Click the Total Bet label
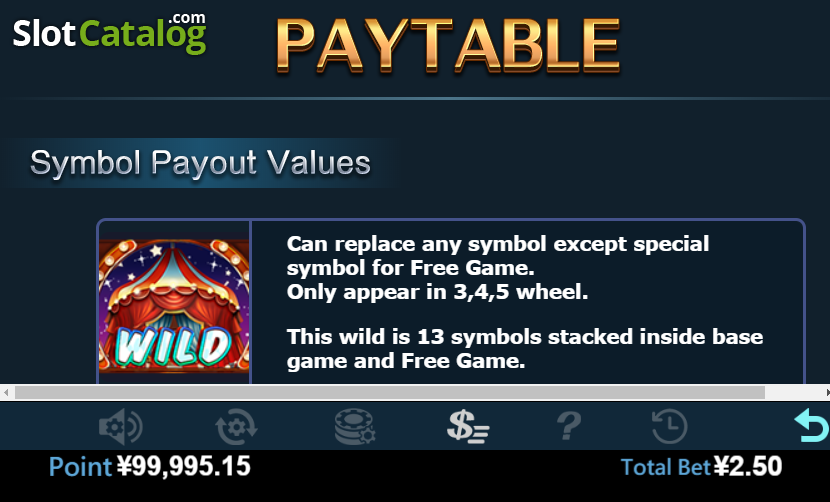Screen dimensions: 830x502 [665, 468]
